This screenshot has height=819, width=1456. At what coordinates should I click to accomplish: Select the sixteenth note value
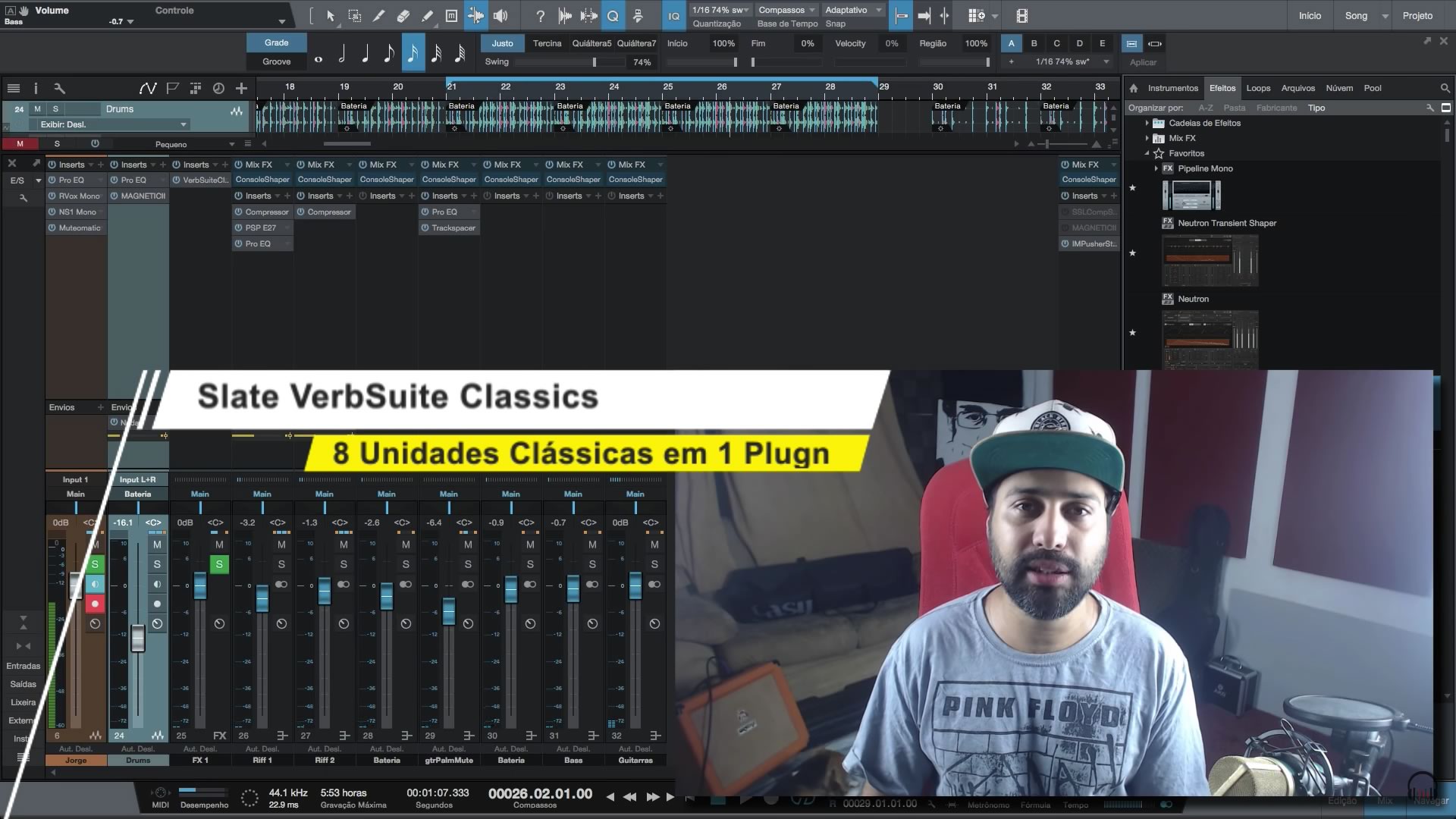click(x=413, y=53)
